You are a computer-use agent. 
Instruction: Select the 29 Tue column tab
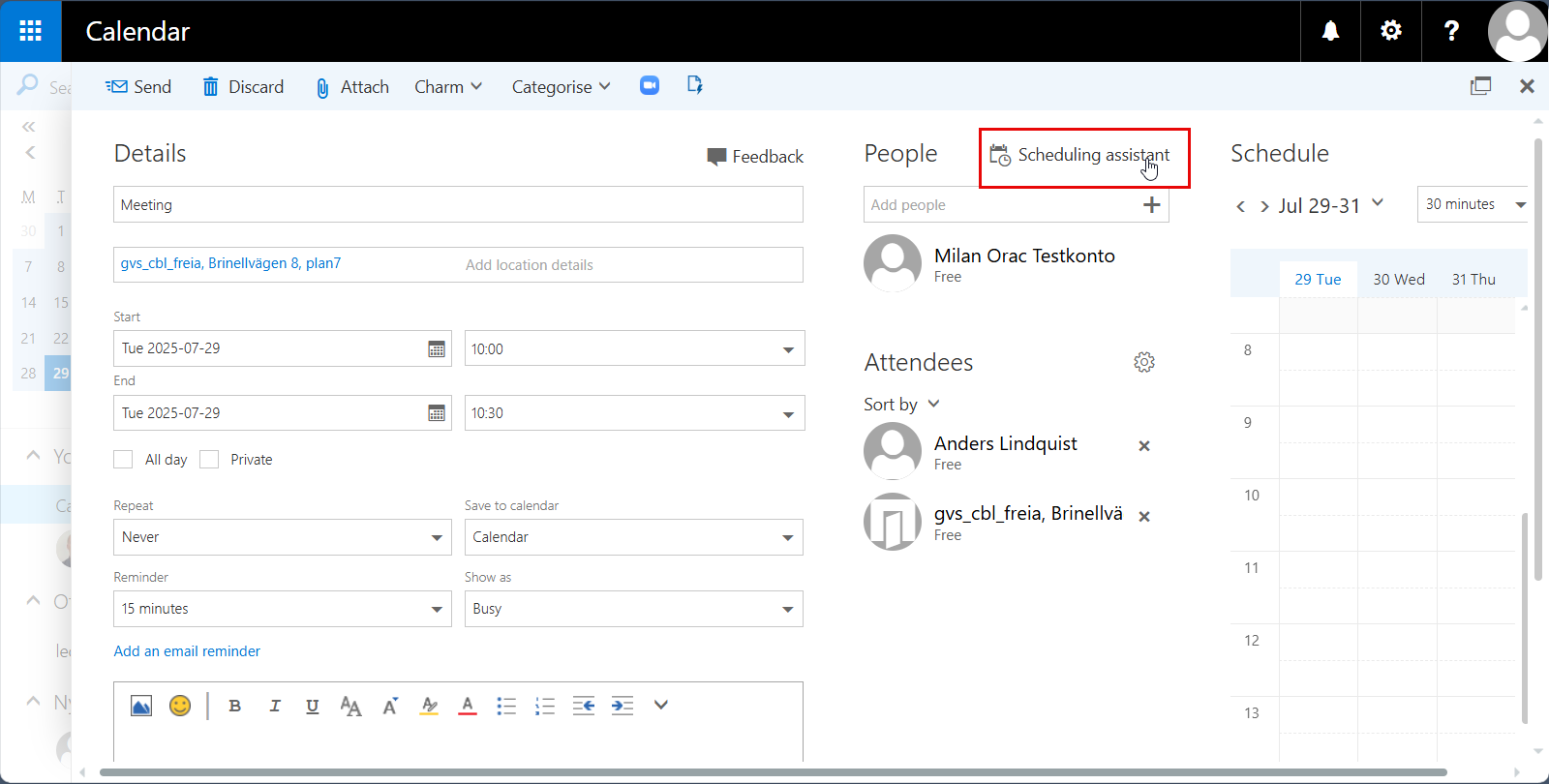click(1319, 279)
